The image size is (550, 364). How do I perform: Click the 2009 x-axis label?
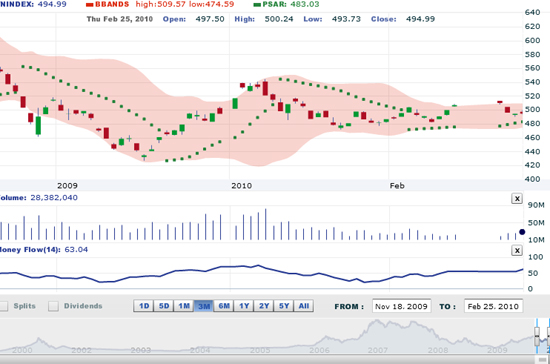pos(67,186)
